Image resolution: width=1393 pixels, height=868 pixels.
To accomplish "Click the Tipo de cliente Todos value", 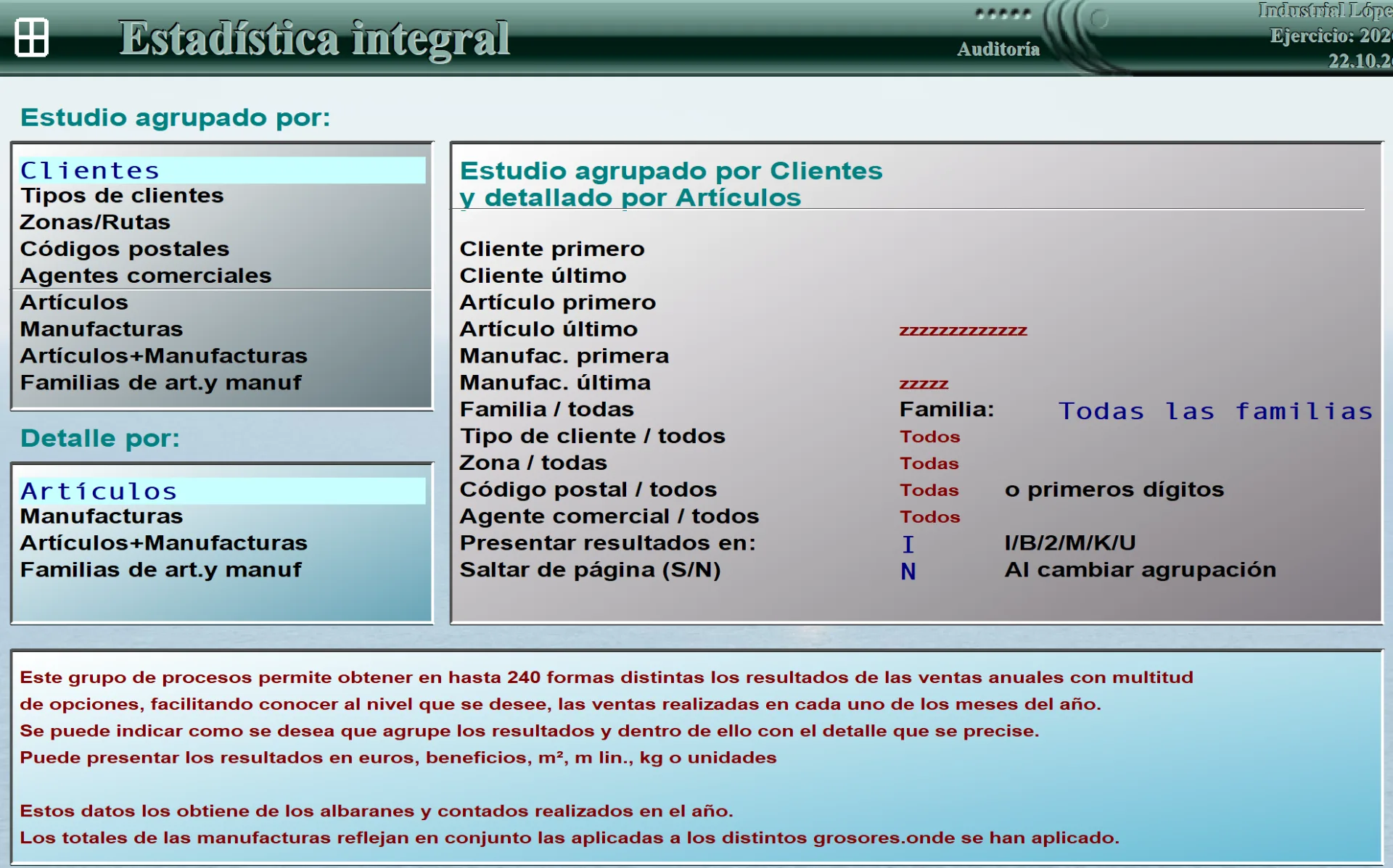I will pos(930,437).
